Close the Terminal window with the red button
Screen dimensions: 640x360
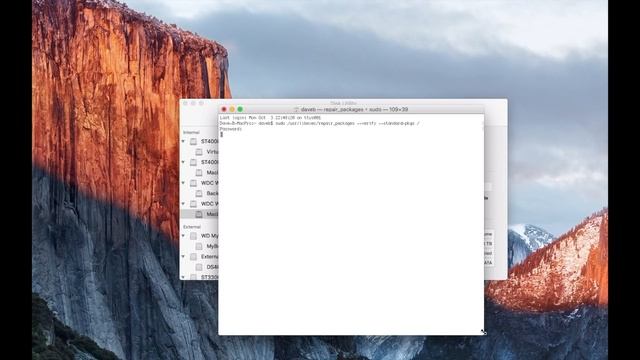click(x=224, y=109)
